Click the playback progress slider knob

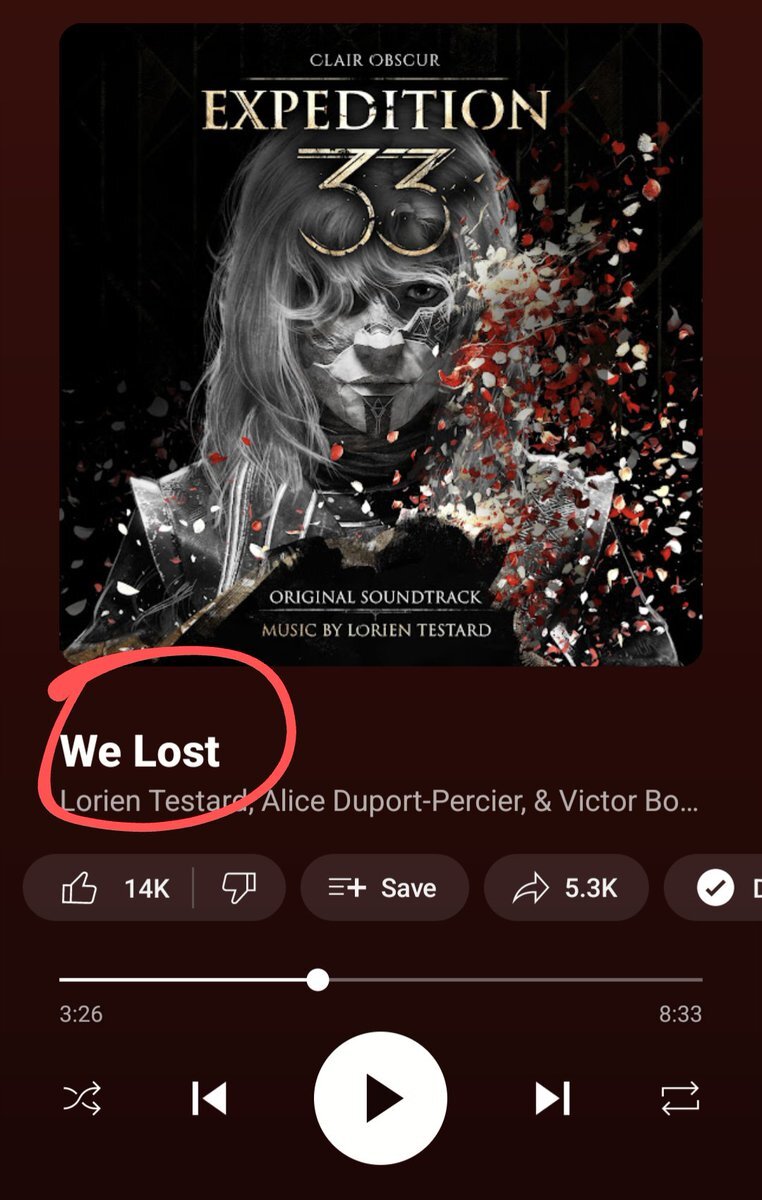(318, 980)
